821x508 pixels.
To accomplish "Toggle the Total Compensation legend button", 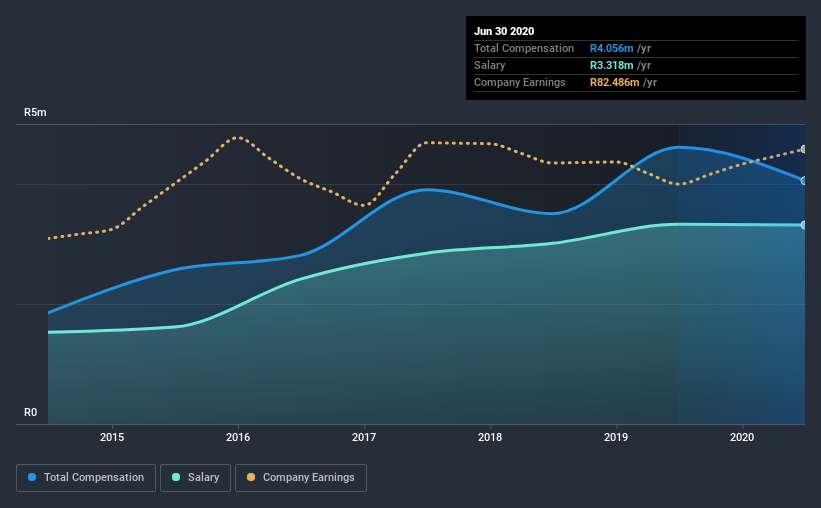I will (86, 478).
